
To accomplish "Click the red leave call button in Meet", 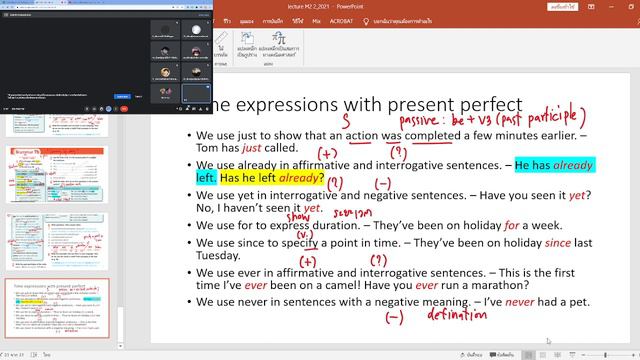I will point(124,109).
